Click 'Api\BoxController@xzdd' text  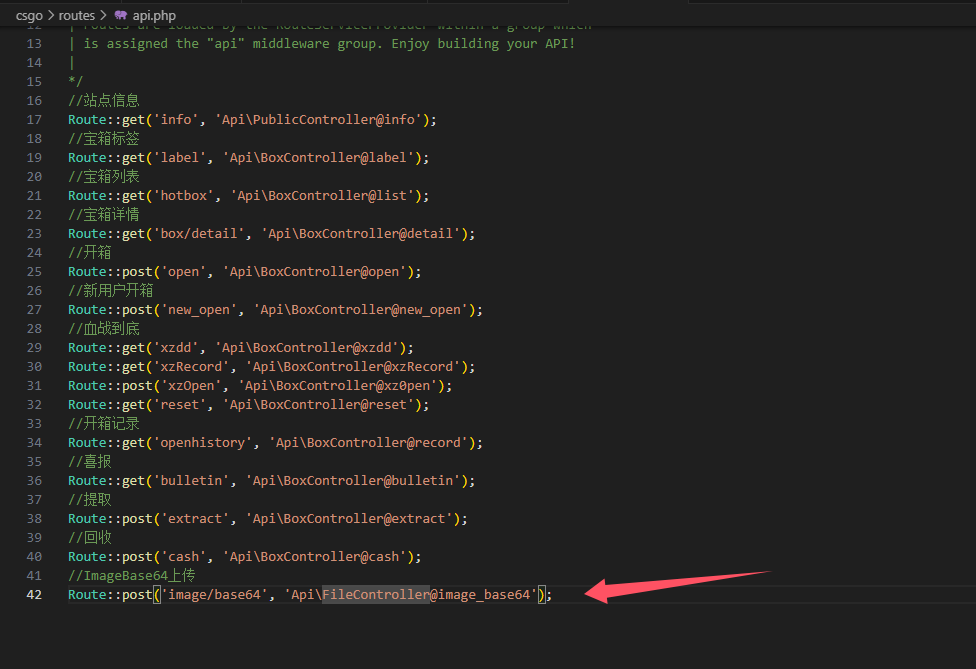point(307,348)
